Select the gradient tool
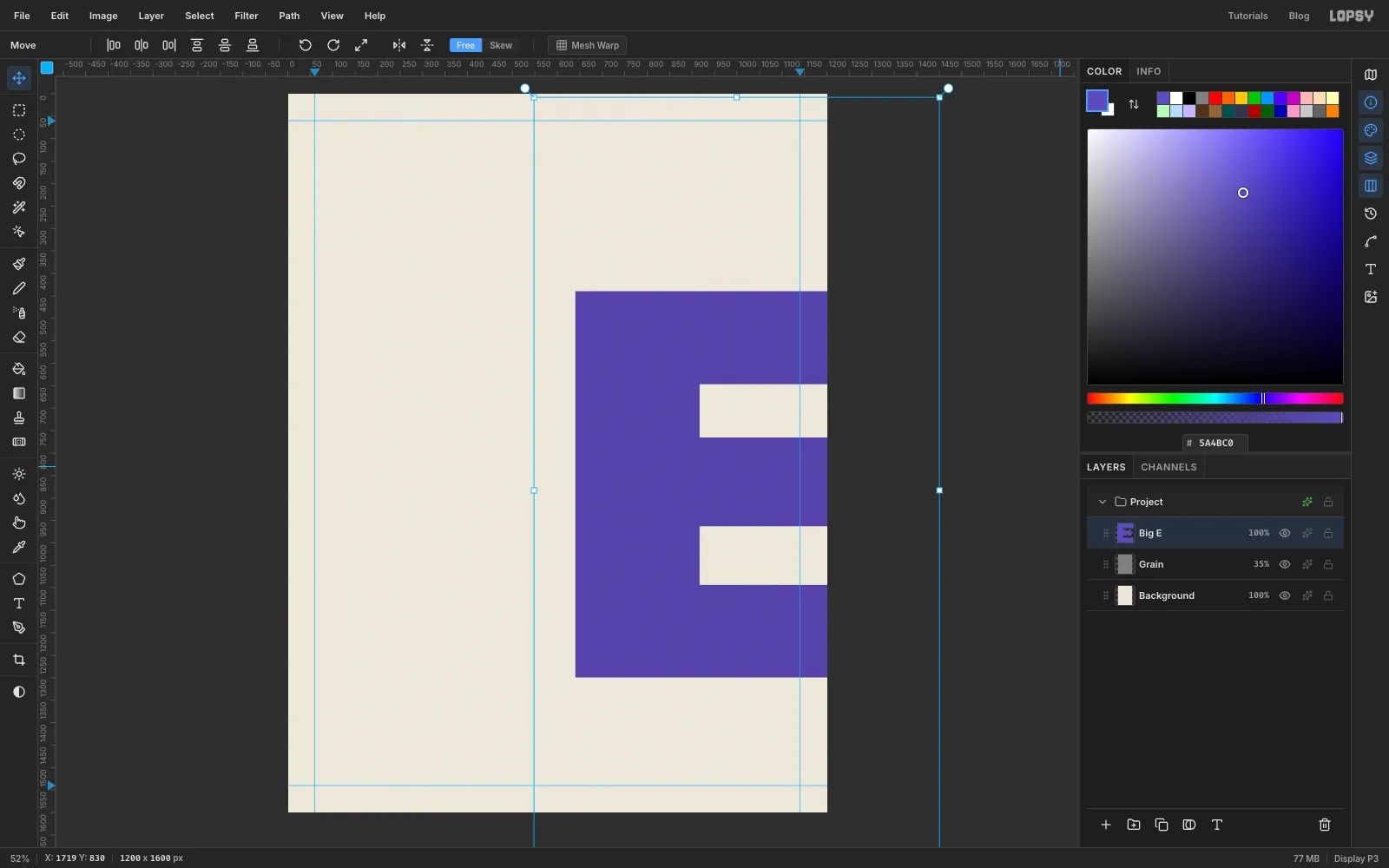 (x=19, y=393)
